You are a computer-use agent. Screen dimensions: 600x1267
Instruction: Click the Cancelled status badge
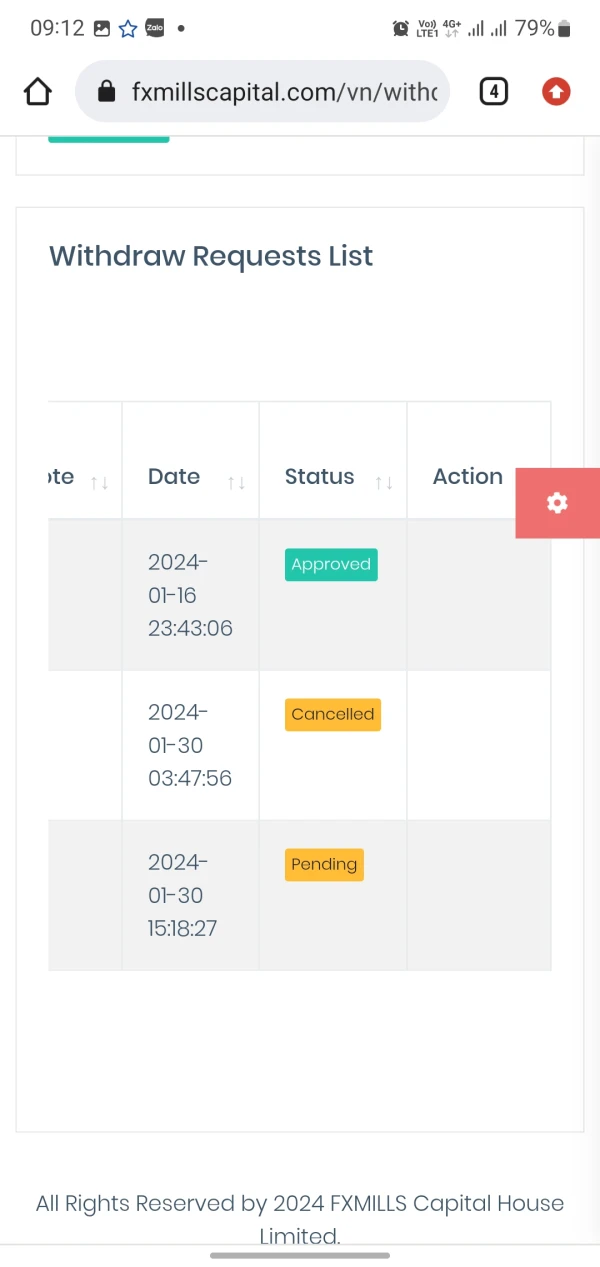[333, 714]
